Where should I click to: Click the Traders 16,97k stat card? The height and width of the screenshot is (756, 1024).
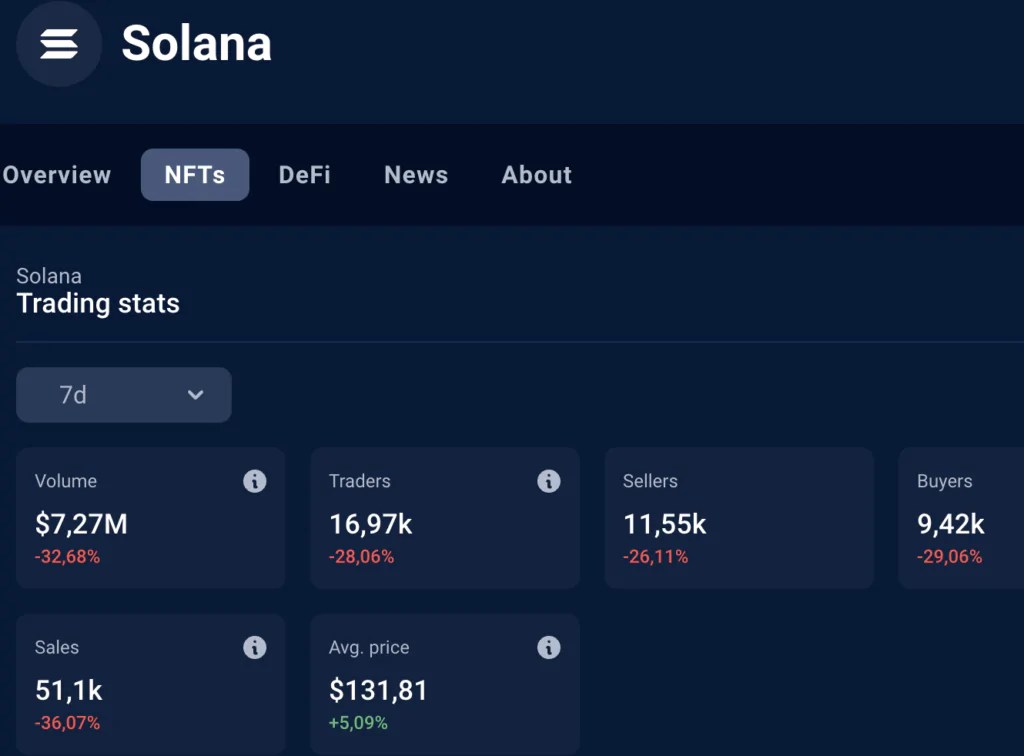(445, 518)
